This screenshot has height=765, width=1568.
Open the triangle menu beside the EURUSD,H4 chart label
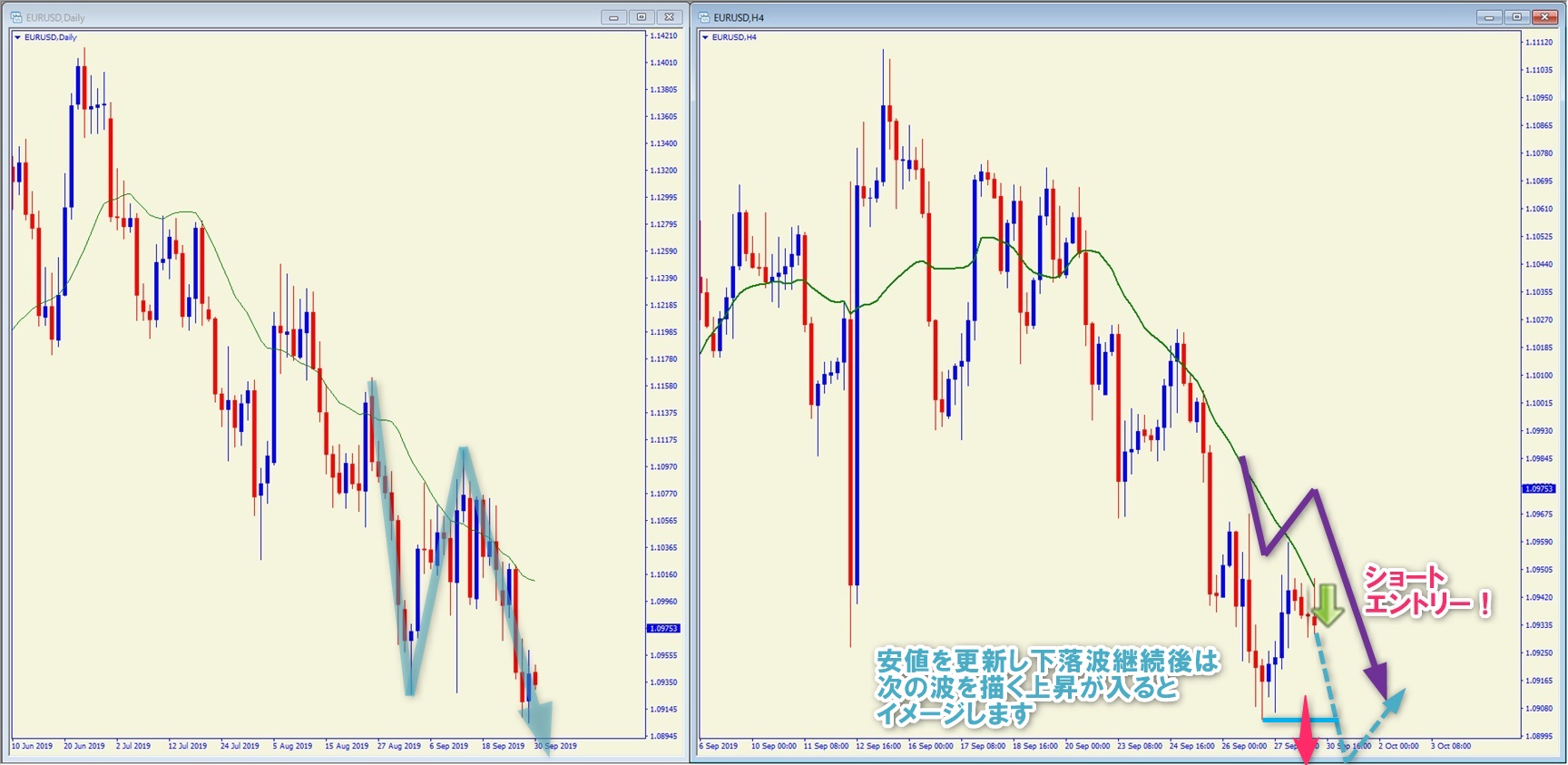705,37
